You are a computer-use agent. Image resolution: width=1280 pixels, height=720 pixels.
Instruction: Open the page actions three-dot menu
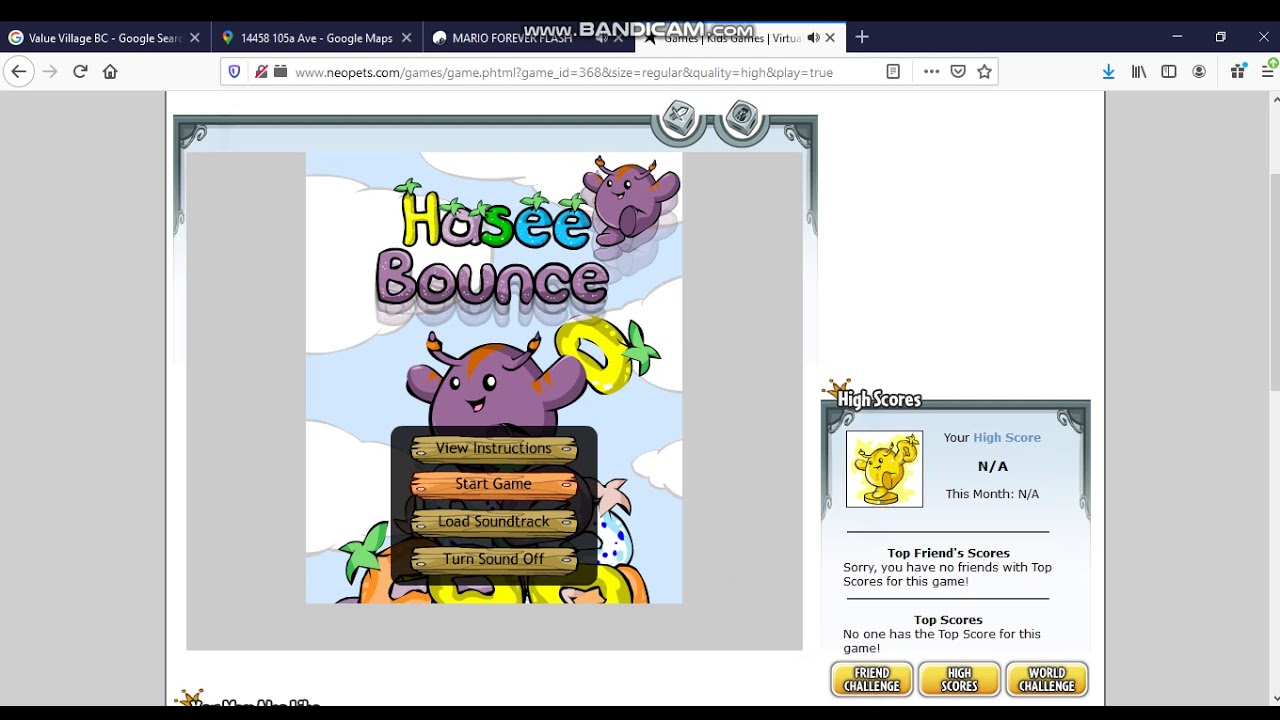pos(931,72)
